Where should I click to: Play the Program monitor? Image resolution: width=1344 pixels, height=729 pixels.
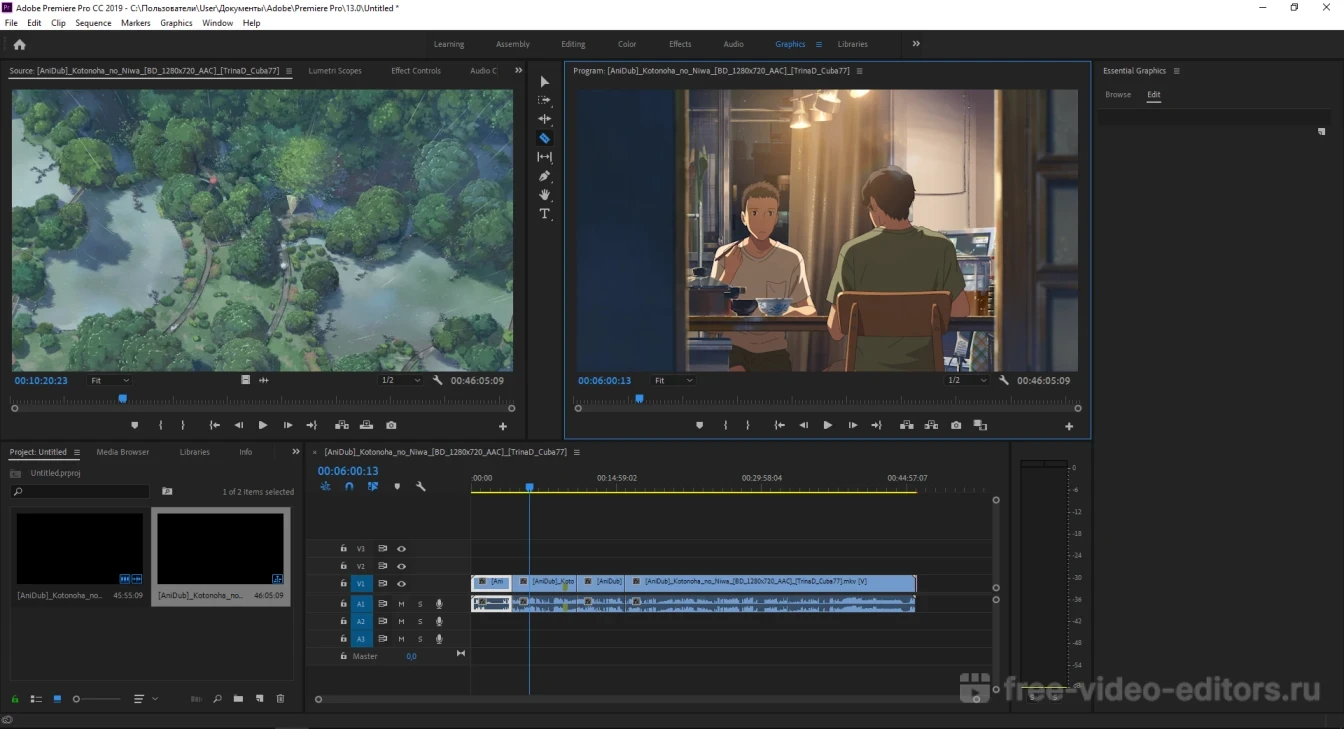coord(828,425)
